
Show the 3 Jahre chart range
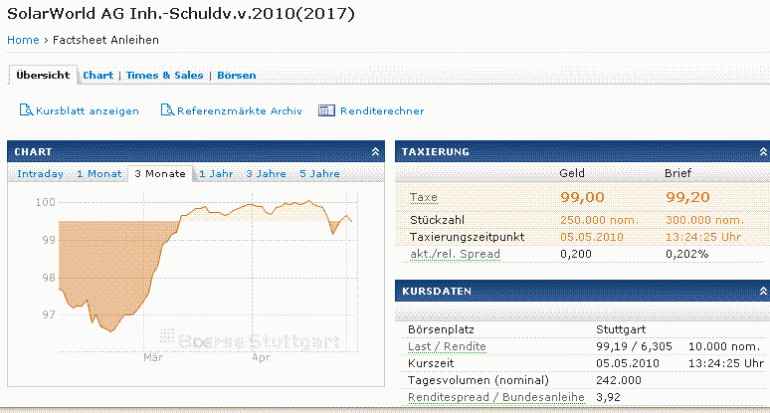coord(266,174)
